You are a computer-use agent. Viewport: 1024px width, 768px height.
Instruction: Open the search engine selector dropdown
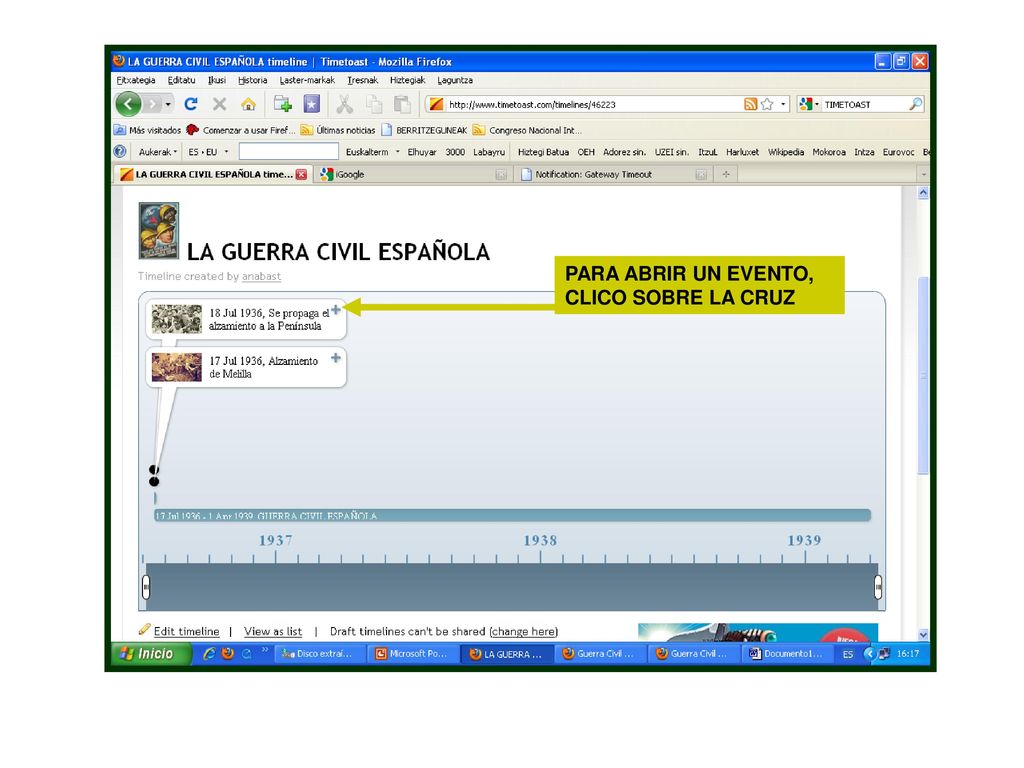tap(808, 104)
